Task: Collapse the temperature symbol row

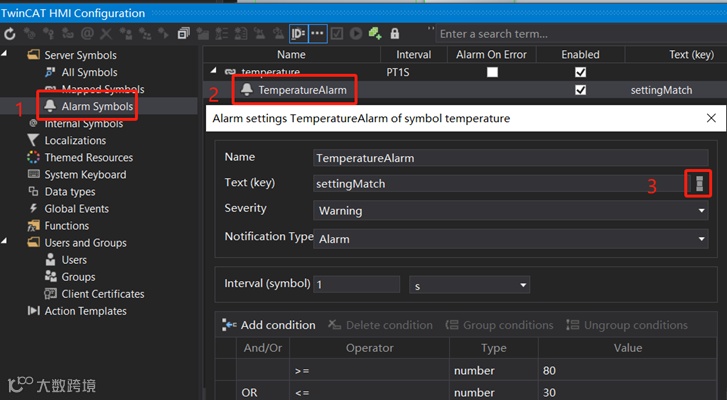Action: 214,70
